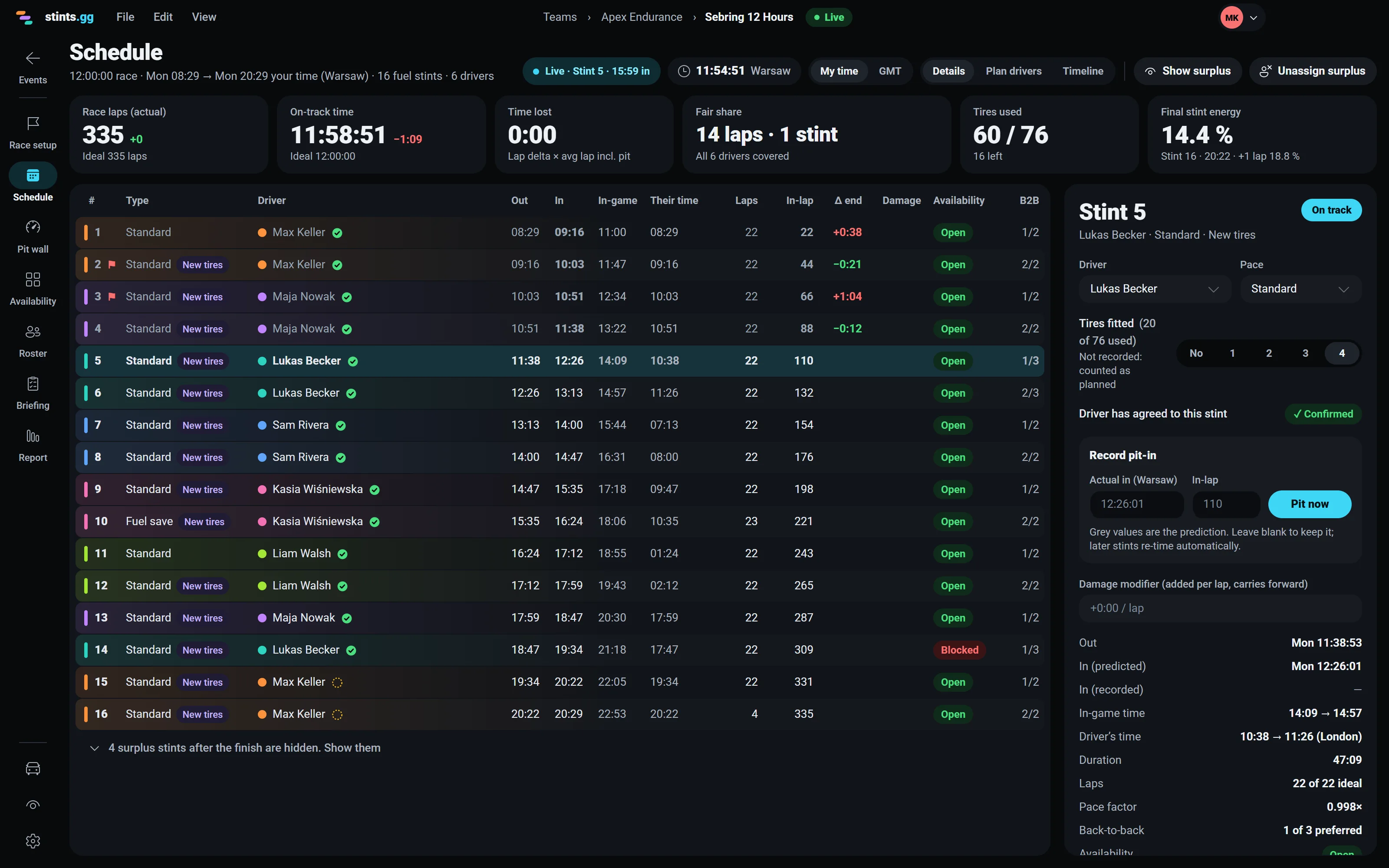Screen dimensions: 1389x868
Task: Set tires fitted to 2
Action: (x=1268, y=353)
